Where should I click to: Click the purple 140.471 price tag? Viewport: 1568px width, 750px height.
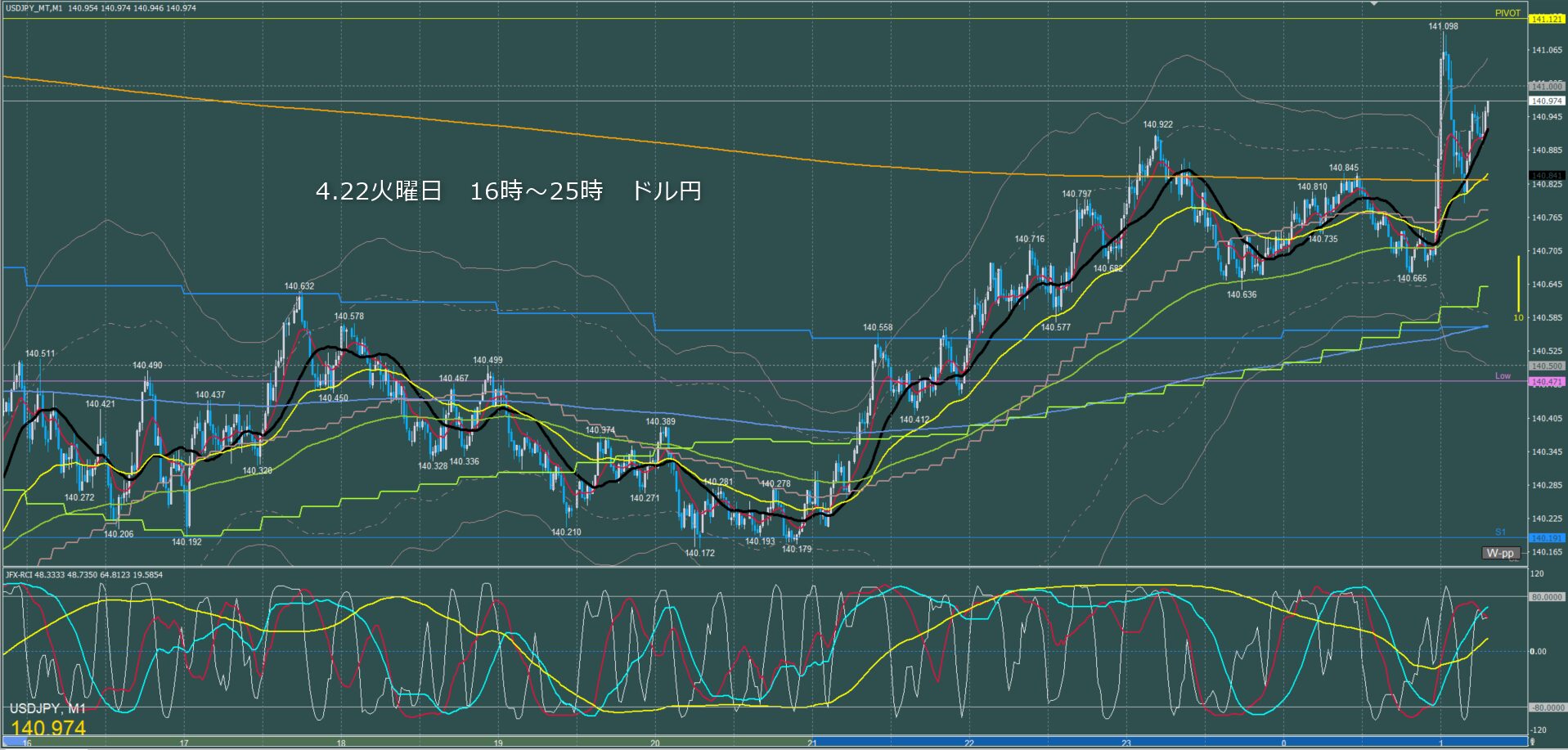pos(1546,381)
